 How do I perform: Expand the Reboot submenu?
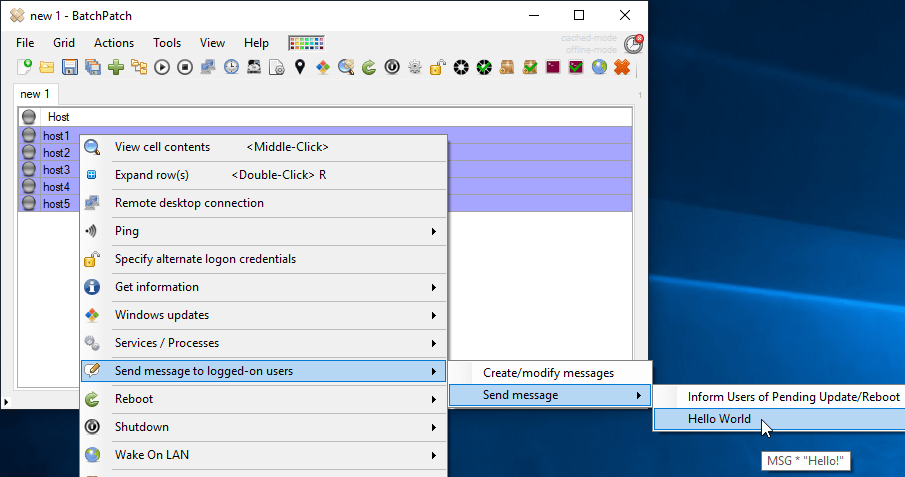[x=264, y=399]
